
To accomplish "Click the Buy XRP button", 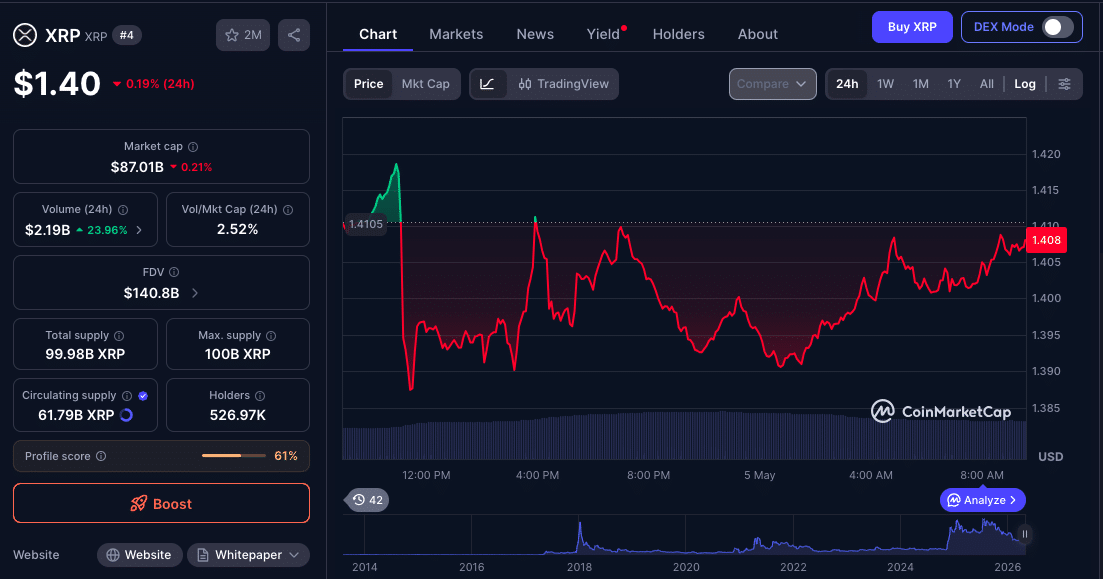I will (x=912, y=27).
